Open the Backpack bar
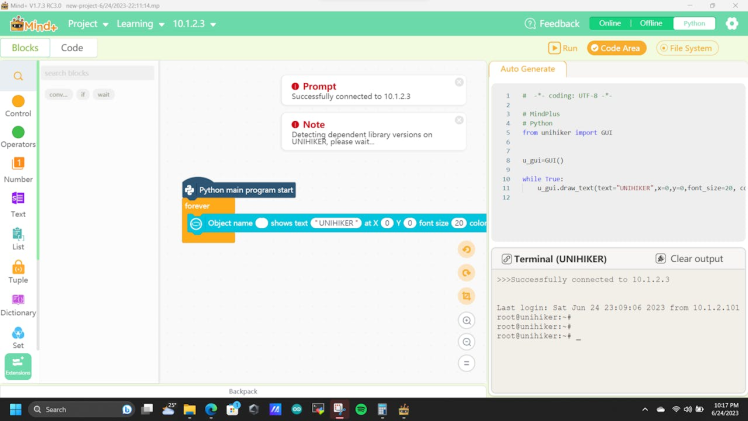The height and width of the screenshot is (421, 748). pos(243,391)
